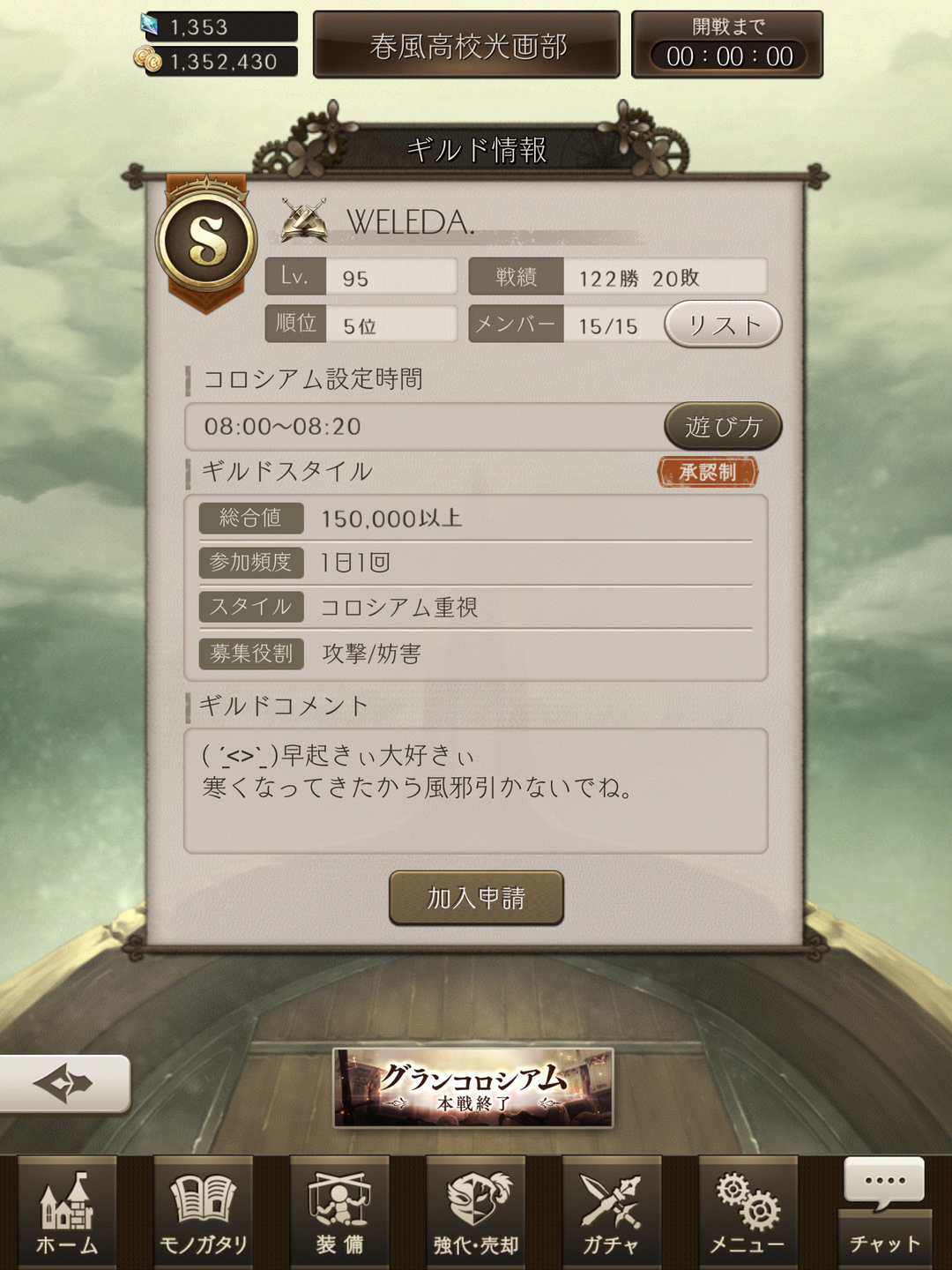Open the ホーム castle icon

click(67, 1213)
